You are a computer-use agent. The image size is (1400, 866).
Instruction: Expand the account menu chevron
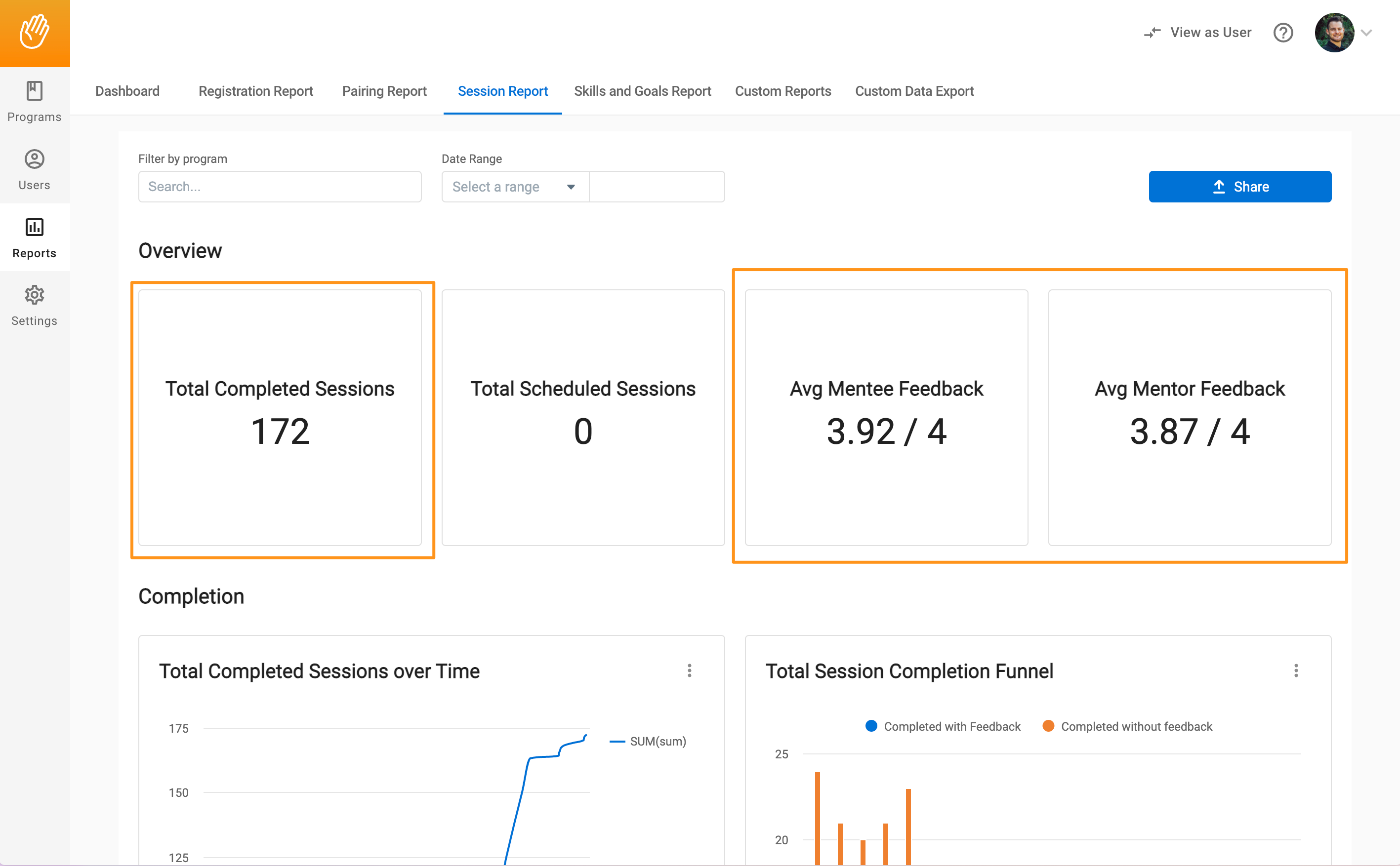coord(1366,33)
